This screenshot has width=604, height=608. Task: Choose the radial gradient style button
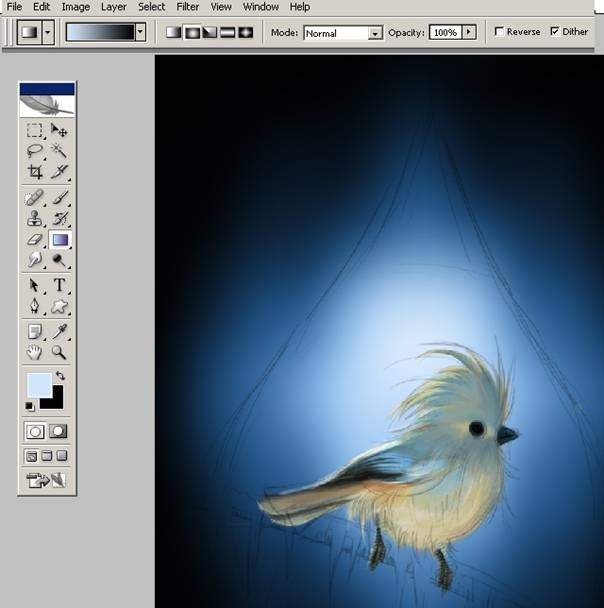[192, 33]
